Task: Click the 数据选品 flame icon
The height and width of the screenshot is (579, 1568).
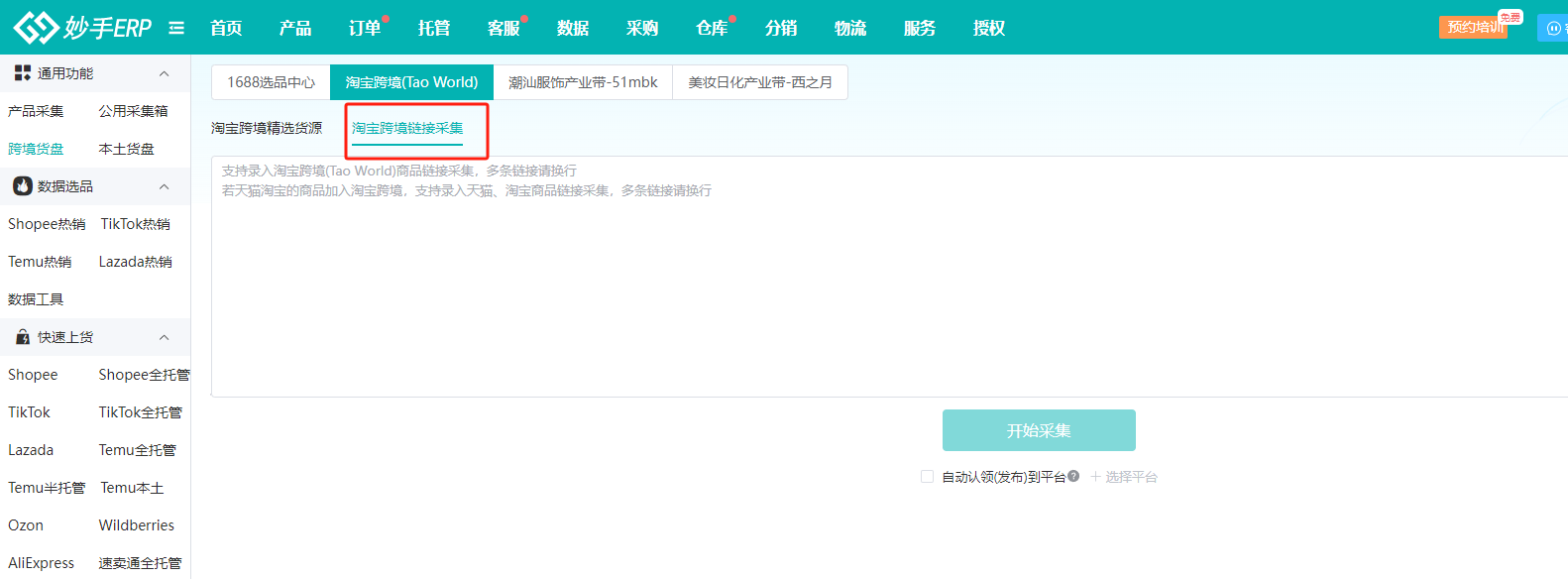Action: (x=23, y=186)
